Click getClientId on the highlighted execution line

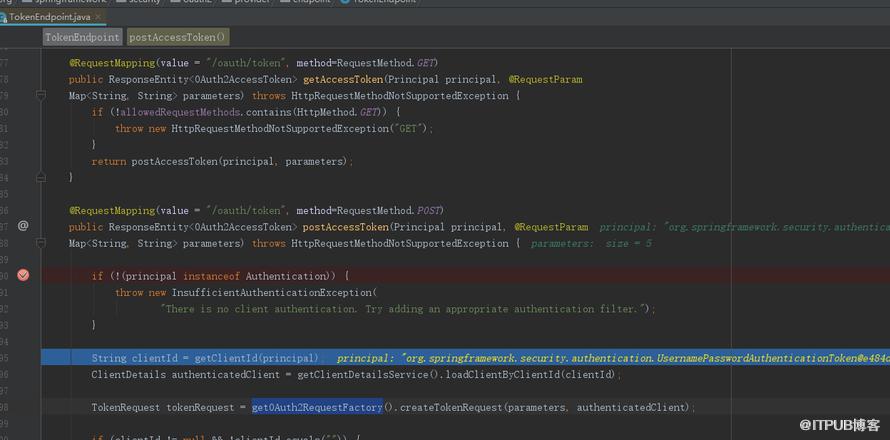click(x=226, y=359)
